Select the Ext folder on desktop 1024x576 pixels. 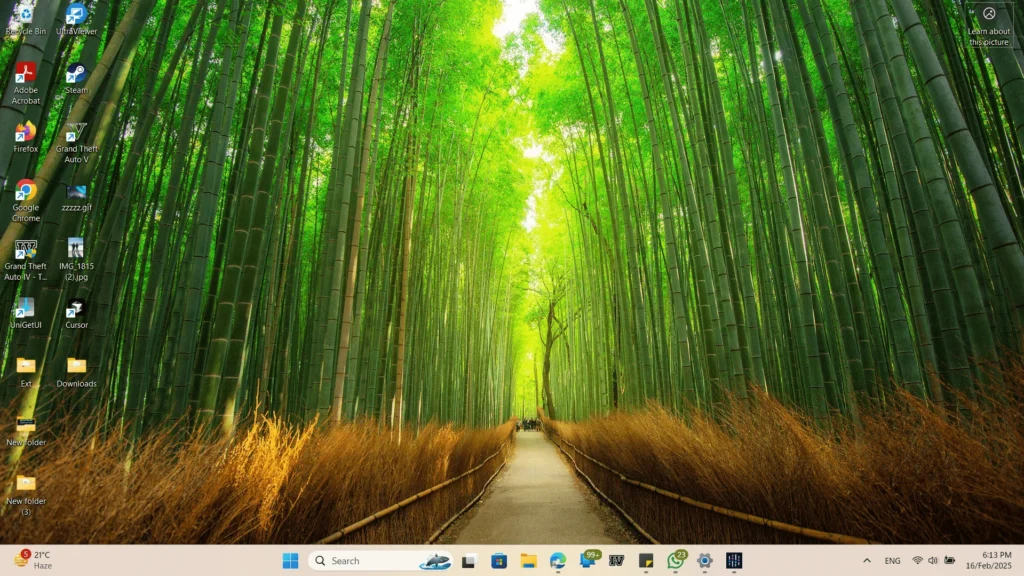(25, 372)
